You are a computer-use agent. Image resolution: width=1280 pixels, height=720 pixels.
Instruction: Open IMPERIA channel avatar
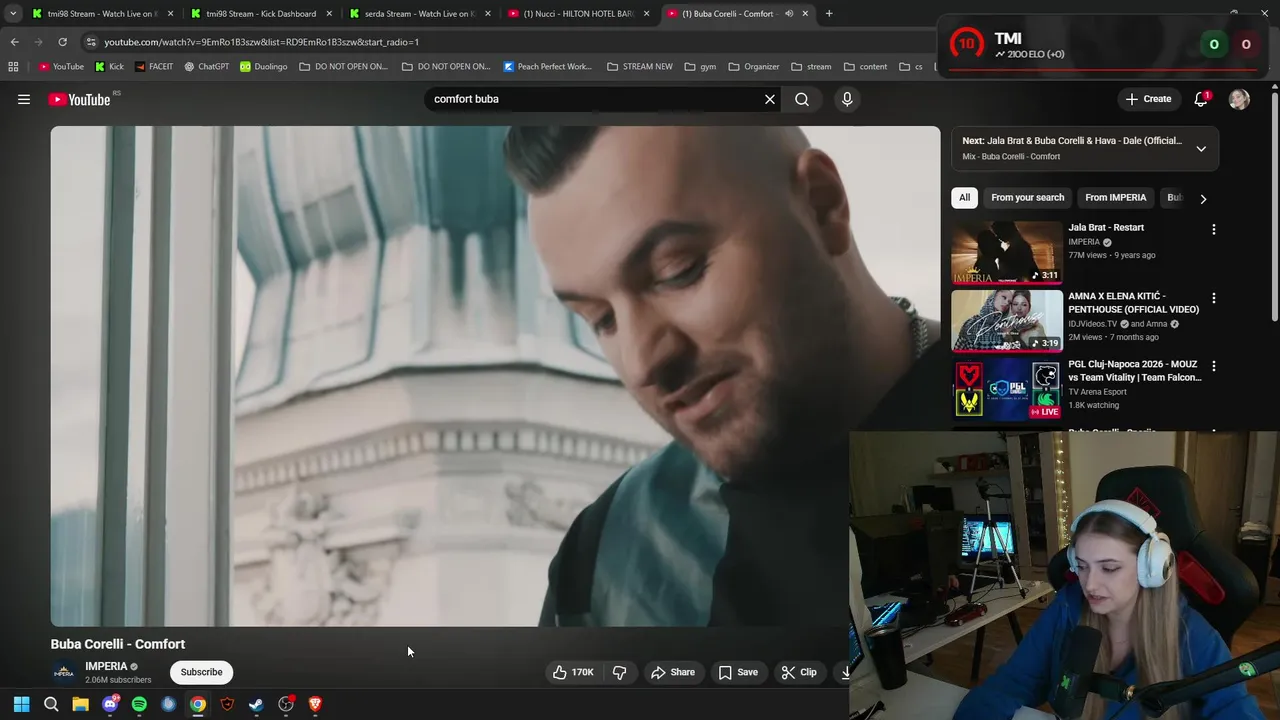pyautogui.click(x=63, y=672)
